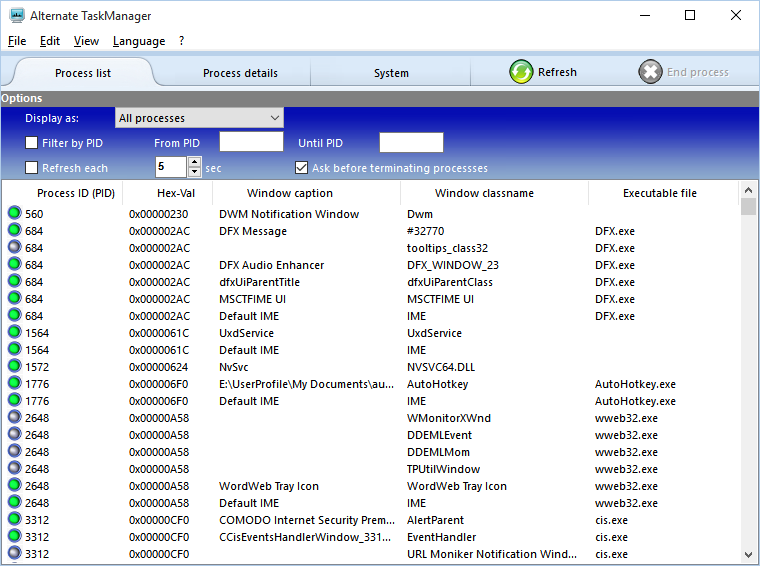The image size is (760, 566).
Task: Select the Process list tab
Action: click(83, 73)
